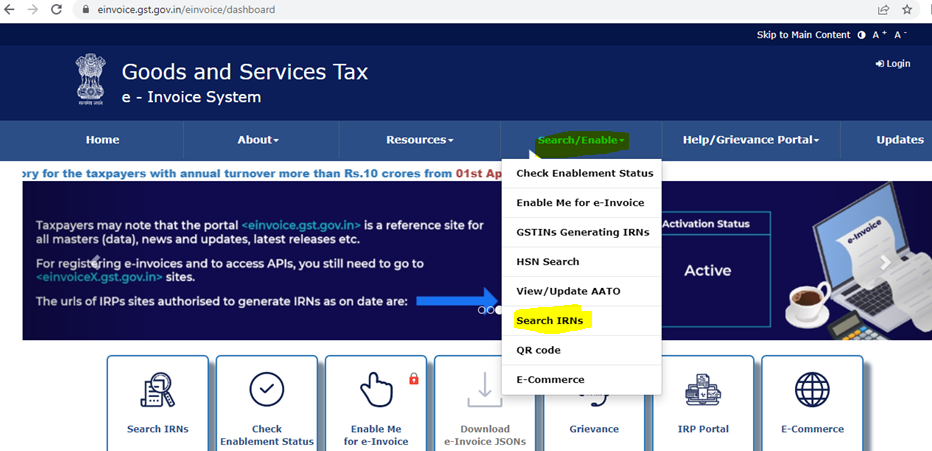Open the Home navigation item
Screen dimensions: 932x451
102,140
